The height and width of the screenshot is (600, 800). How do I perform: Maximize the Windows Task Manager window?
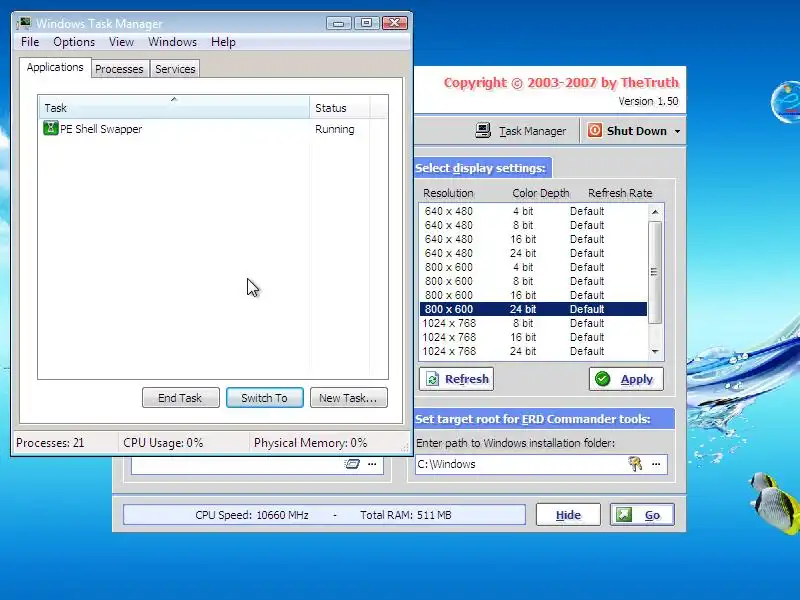pyautogui.click(x=366, y=23)
